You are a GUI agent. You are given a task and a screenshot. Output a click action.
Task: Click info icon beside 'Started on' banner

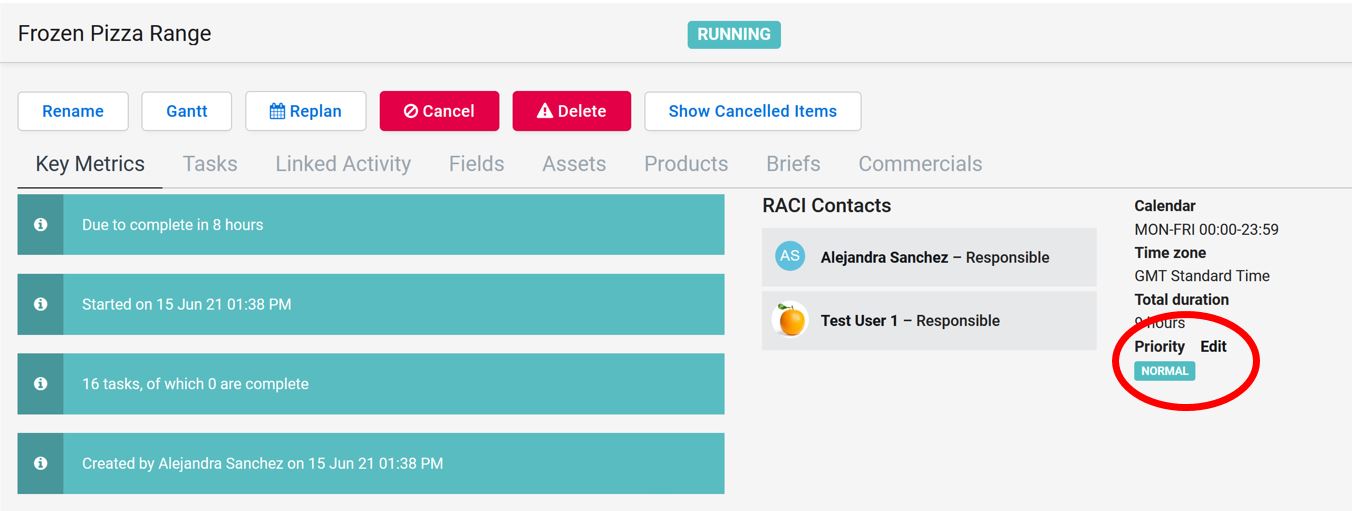pyautogui.click(x=40, y=304)
